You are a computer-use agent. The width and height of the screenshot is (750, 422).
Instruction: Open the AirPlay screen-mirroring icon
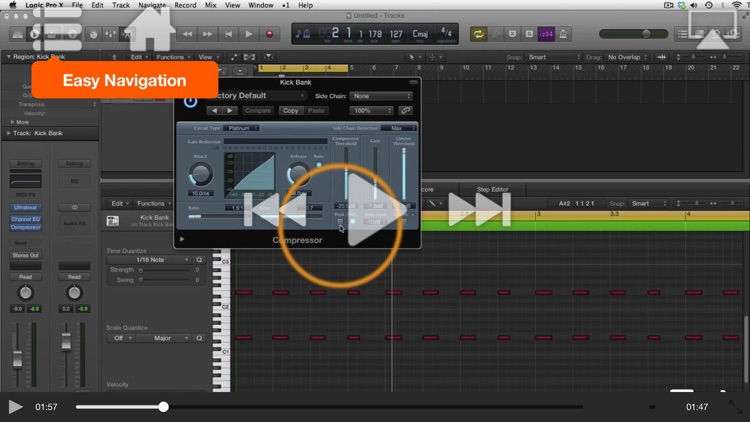coord(712,29)
